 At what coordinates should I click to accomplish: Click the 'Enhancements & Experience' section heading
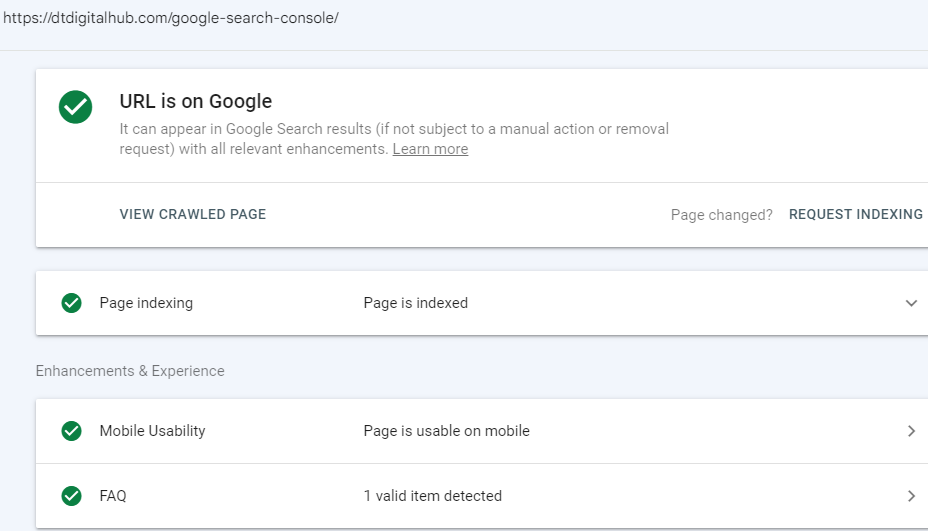tap(130, 371)
